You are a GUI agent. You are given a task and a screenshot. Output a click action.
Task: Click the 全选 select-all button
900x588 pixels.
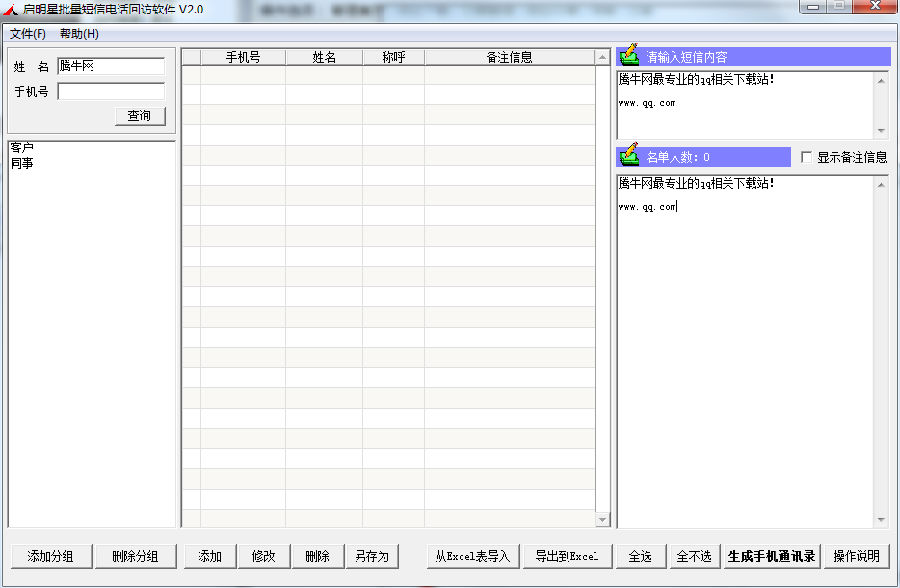click(x=641, y=556)
